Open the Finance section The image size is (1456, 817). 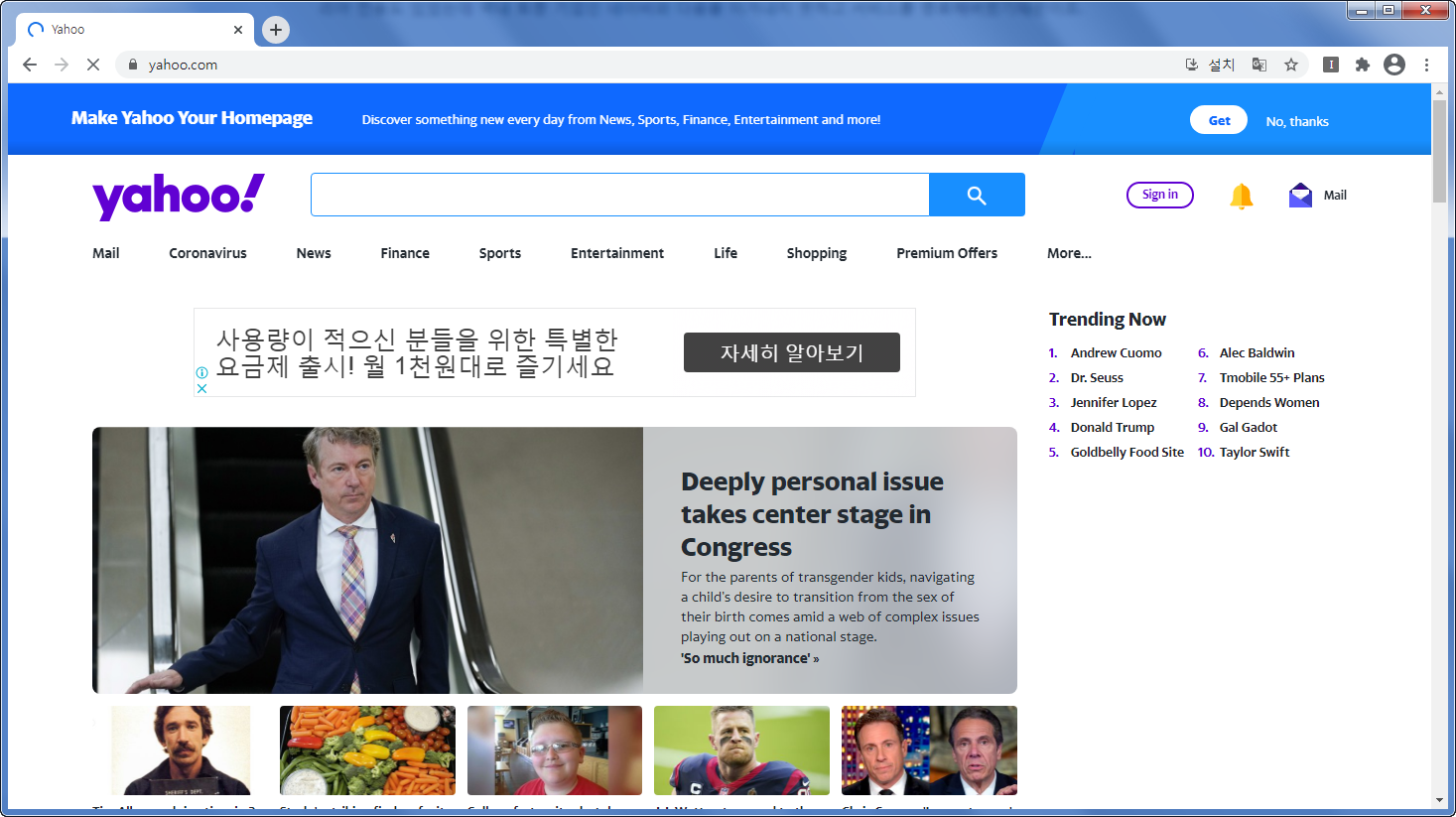(x=405, y=253)
